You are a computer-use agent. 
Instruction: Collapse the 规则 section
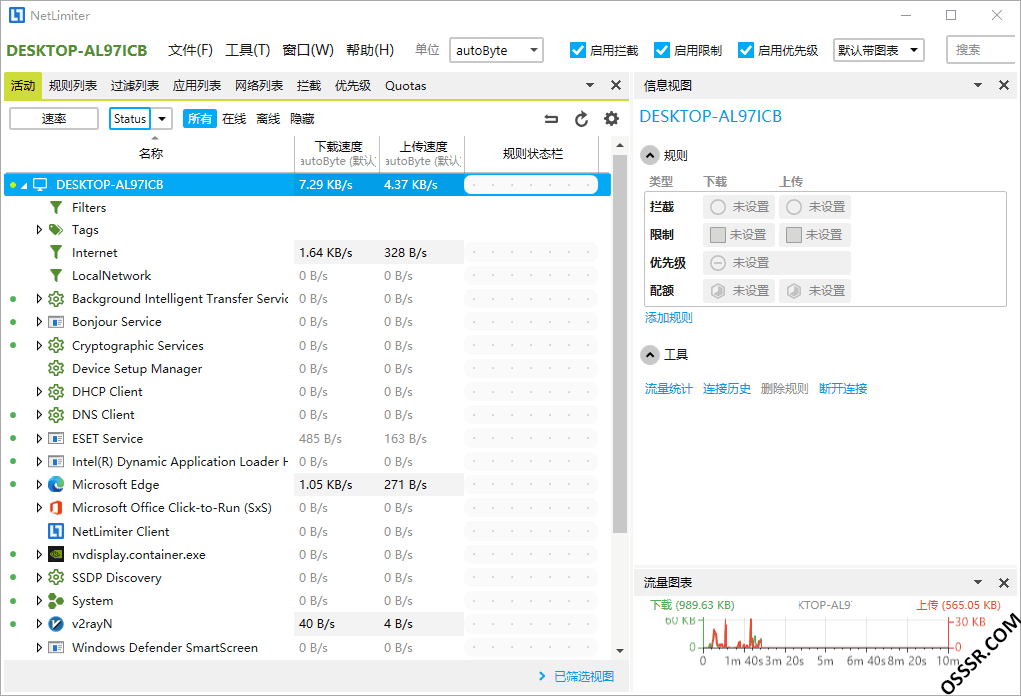pos(650,156)
